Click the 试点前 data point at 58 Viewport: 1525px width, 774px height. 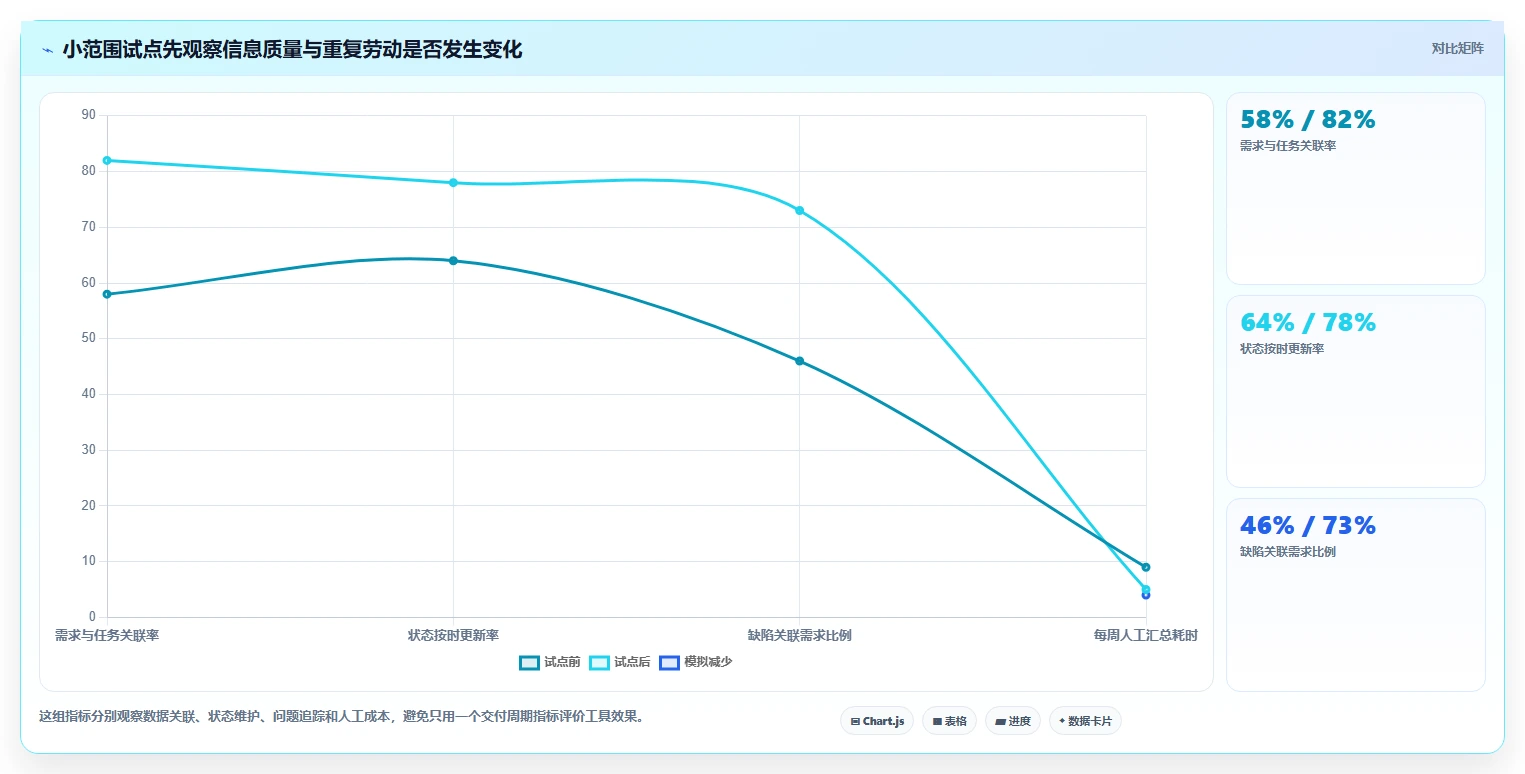tap(107, 294)
